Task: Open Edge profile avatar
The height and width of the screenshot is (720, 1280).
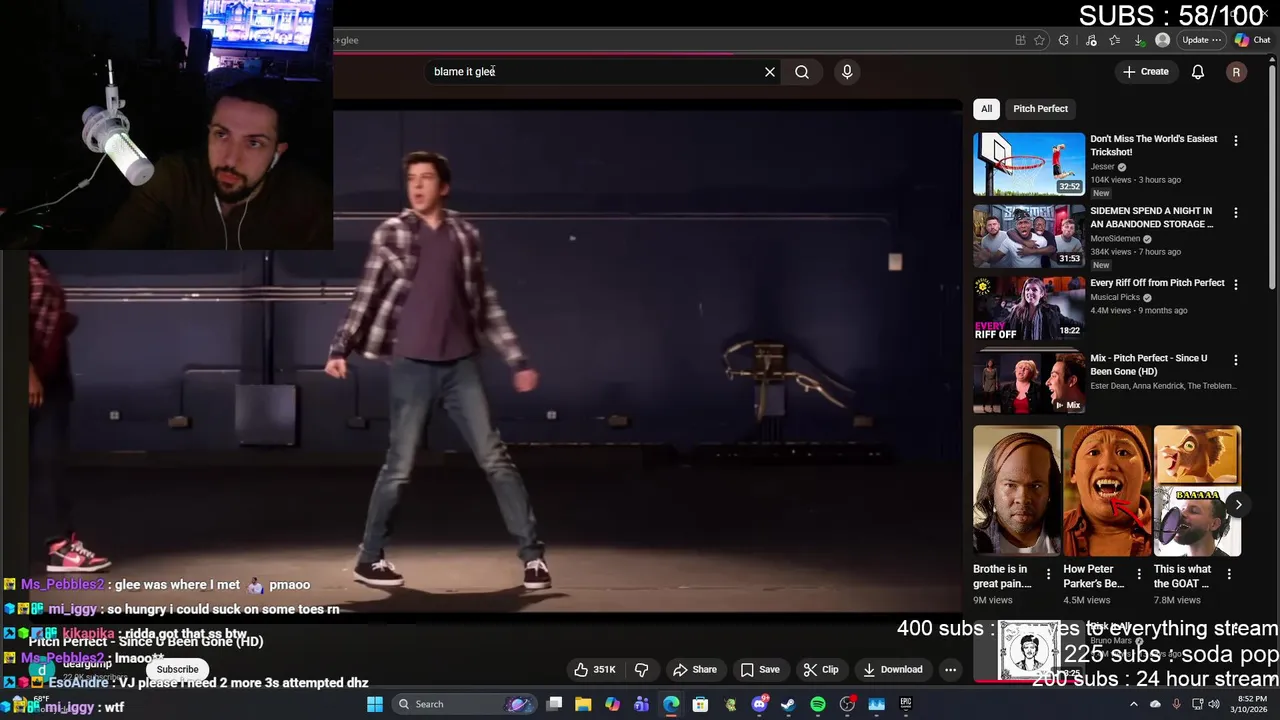Action: 1162,40
